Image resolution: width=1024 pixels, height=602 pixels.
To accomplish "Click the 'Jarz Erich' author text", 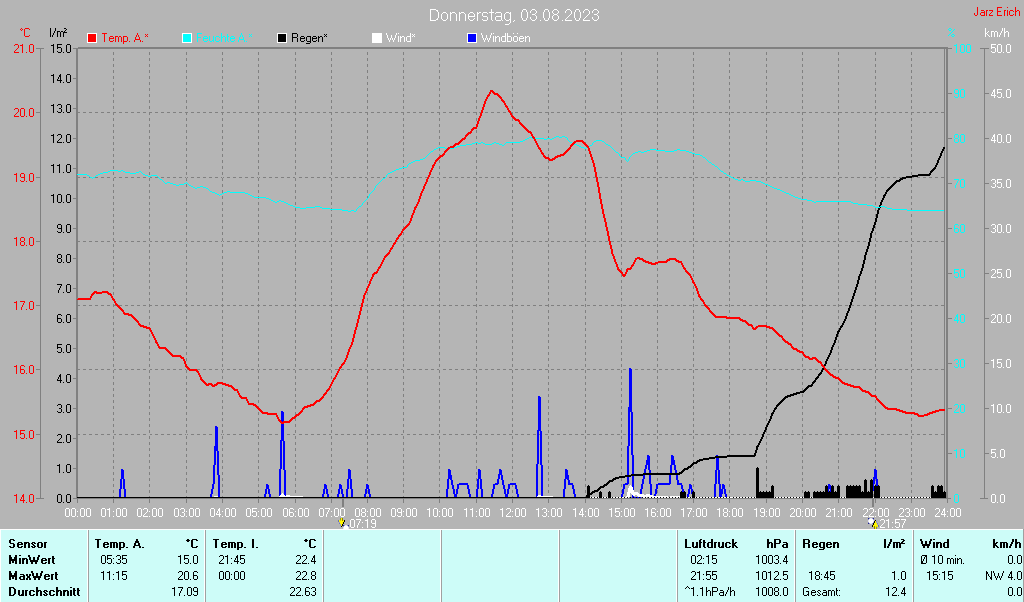I will point(997,12).
